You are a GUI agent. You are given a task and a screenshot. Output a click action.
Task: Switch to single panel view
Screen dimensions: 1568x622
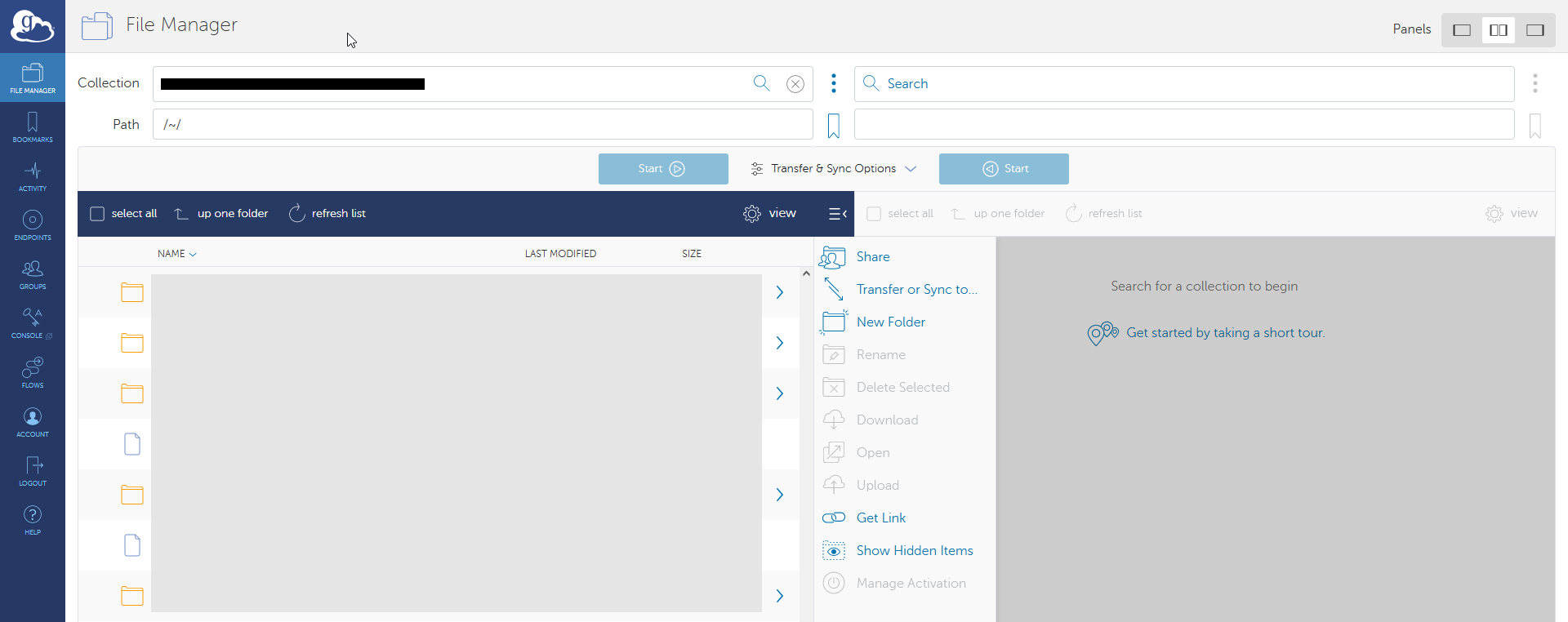point(1461,30)
